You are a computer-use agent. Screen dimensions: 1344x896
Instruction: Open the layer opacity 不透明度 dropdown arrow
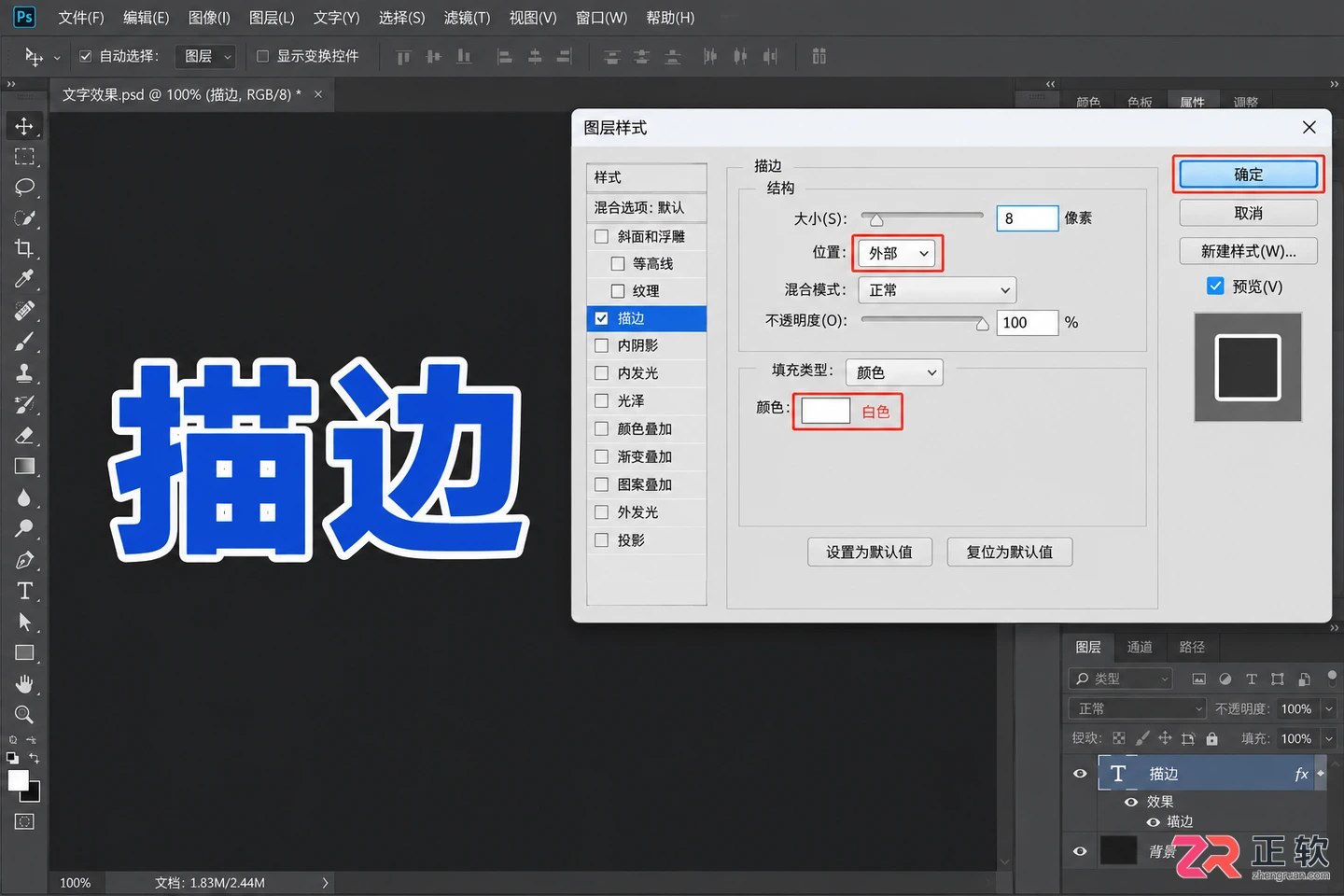pyautogui.click(x=1329, y=709)
